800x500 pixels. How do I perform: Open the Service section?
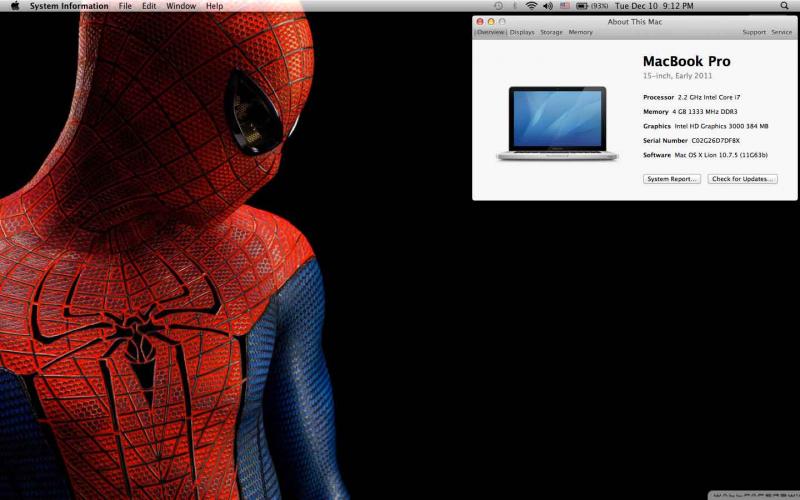click(782, 32)
